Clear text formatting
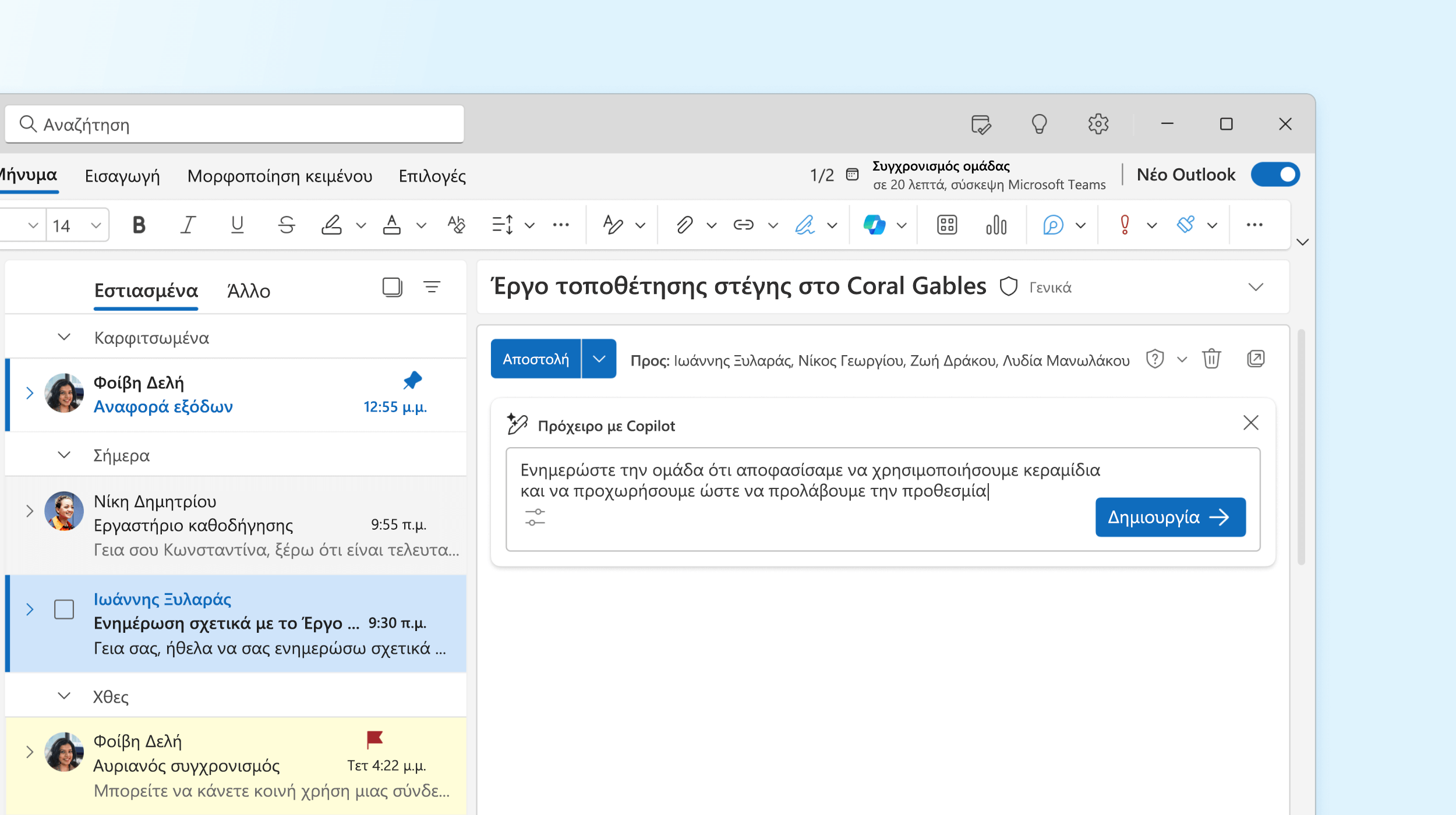 click(x=457, y=225)
